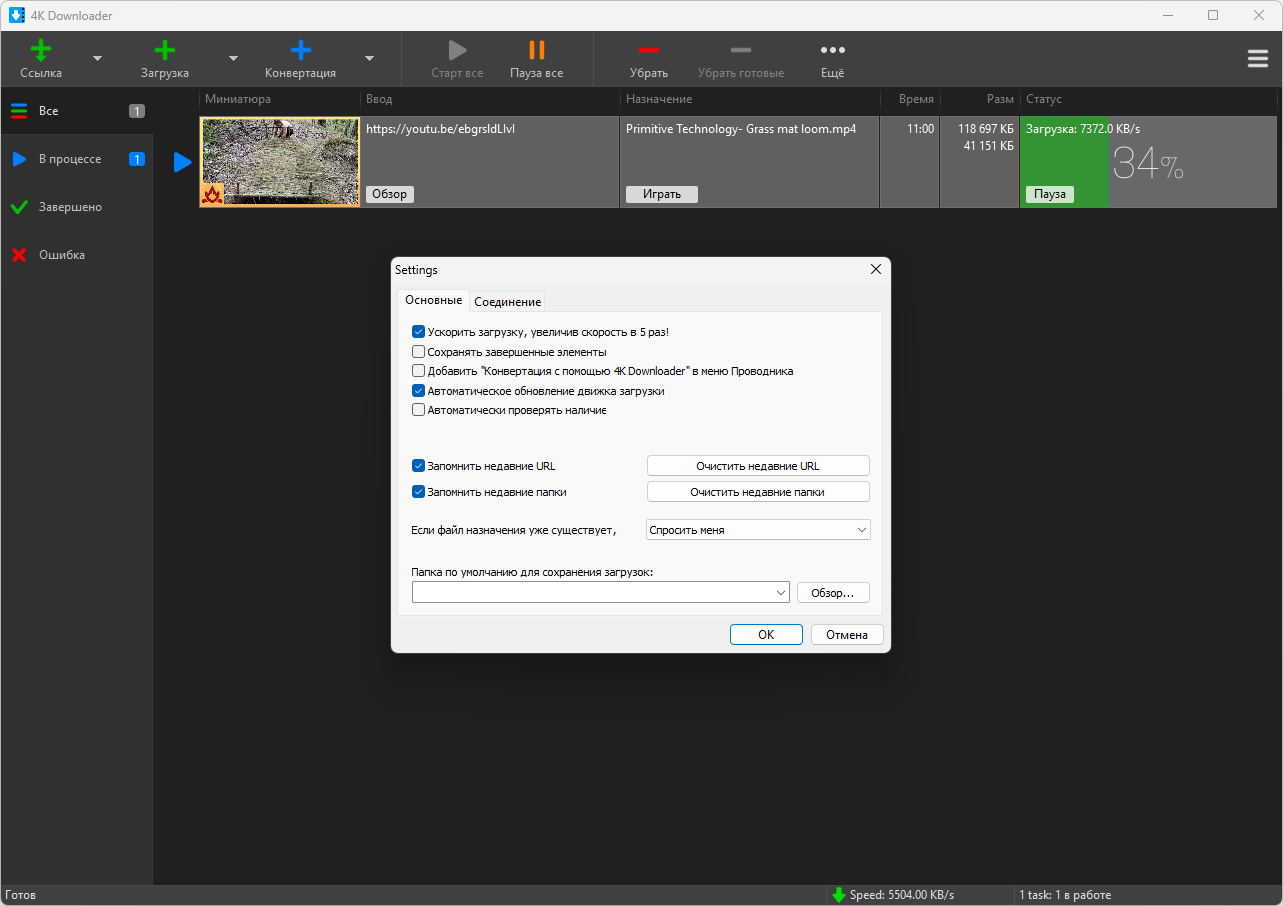
Task: Click Очистить недавние URL button
Action: point(758,466)
